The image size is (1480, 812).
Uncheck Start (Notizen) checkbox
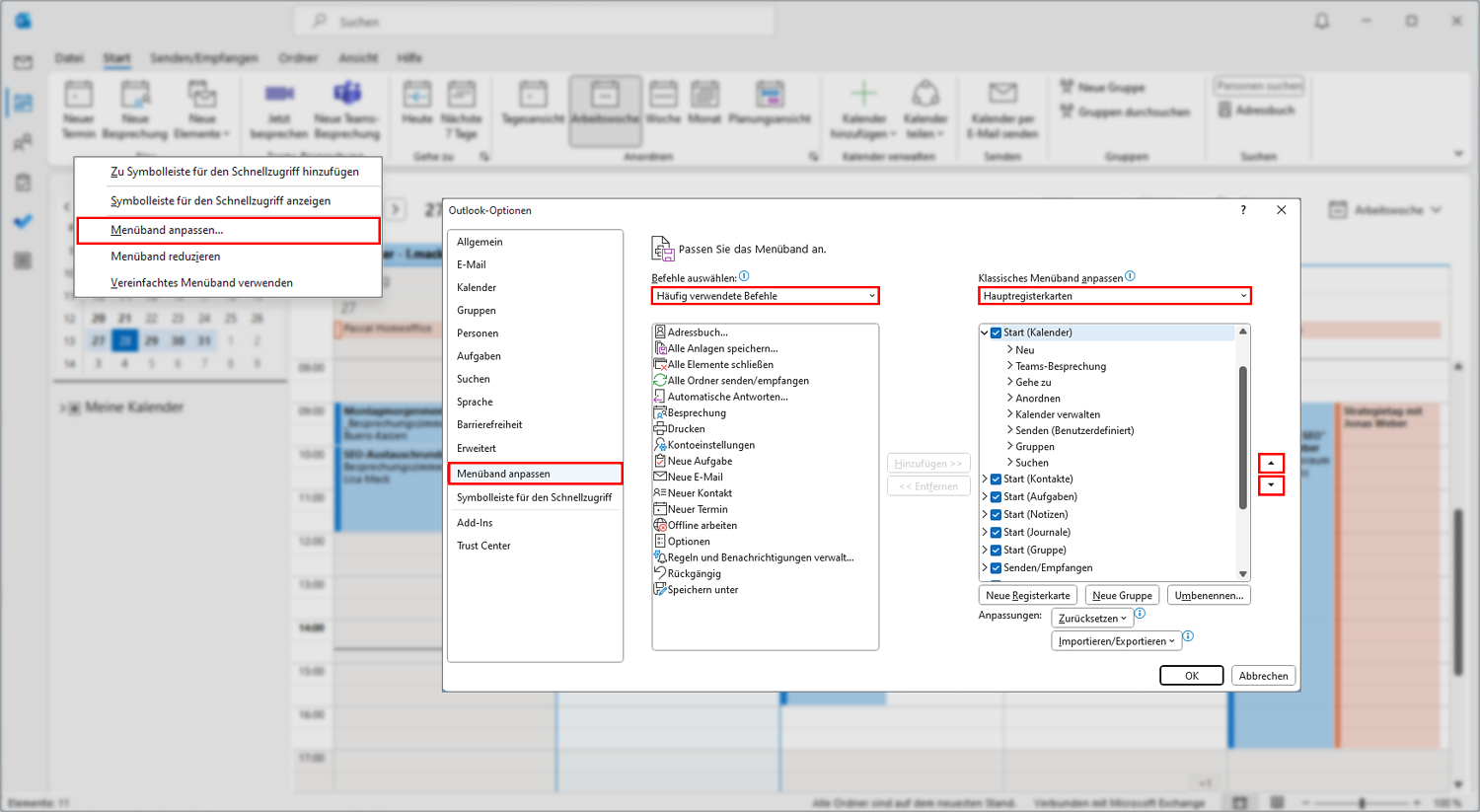pos(996,515)
